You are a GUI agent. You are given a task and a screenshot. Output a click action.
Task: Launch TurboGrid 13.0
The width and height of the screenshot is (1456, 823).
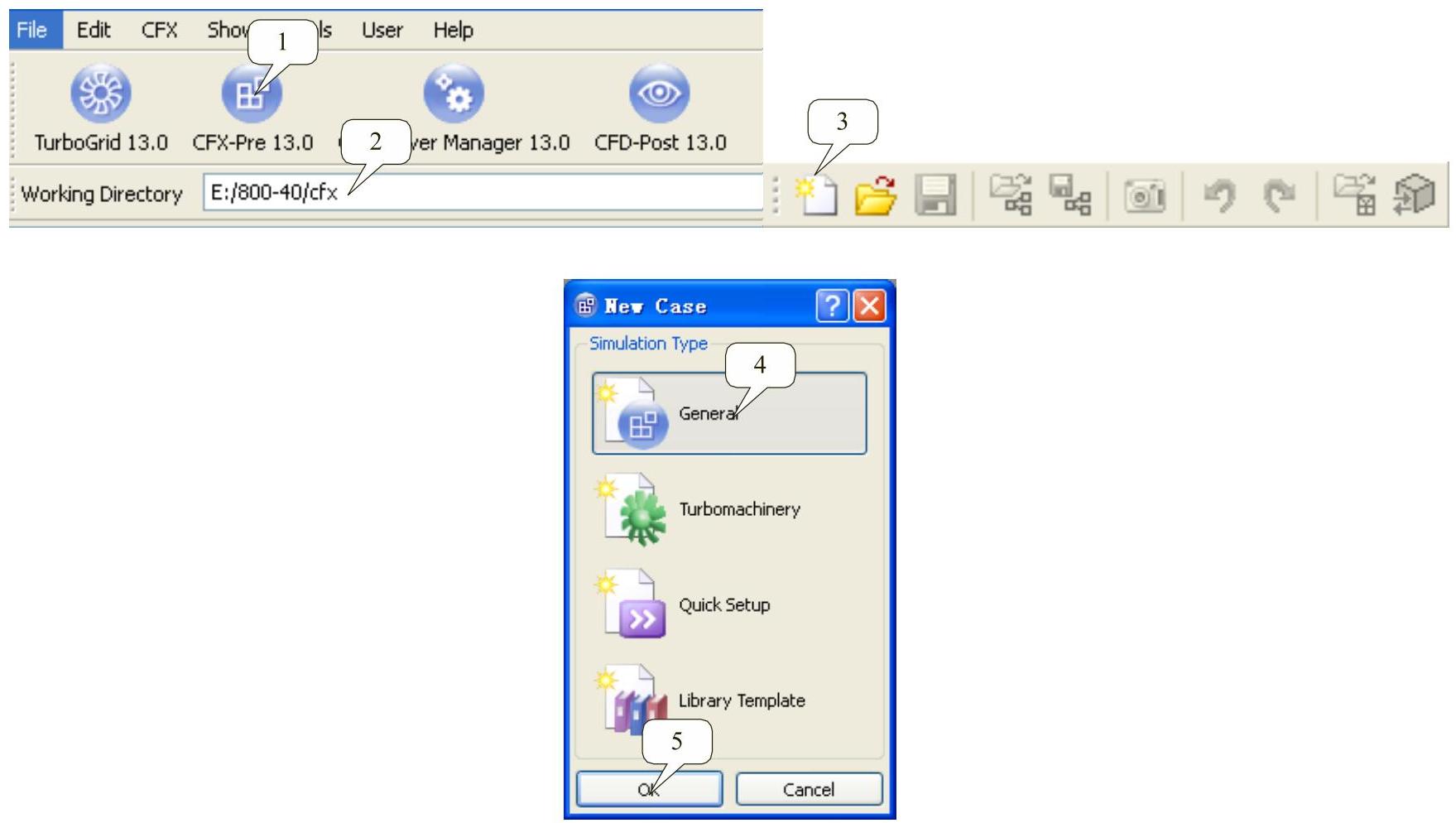pos(100,108)
